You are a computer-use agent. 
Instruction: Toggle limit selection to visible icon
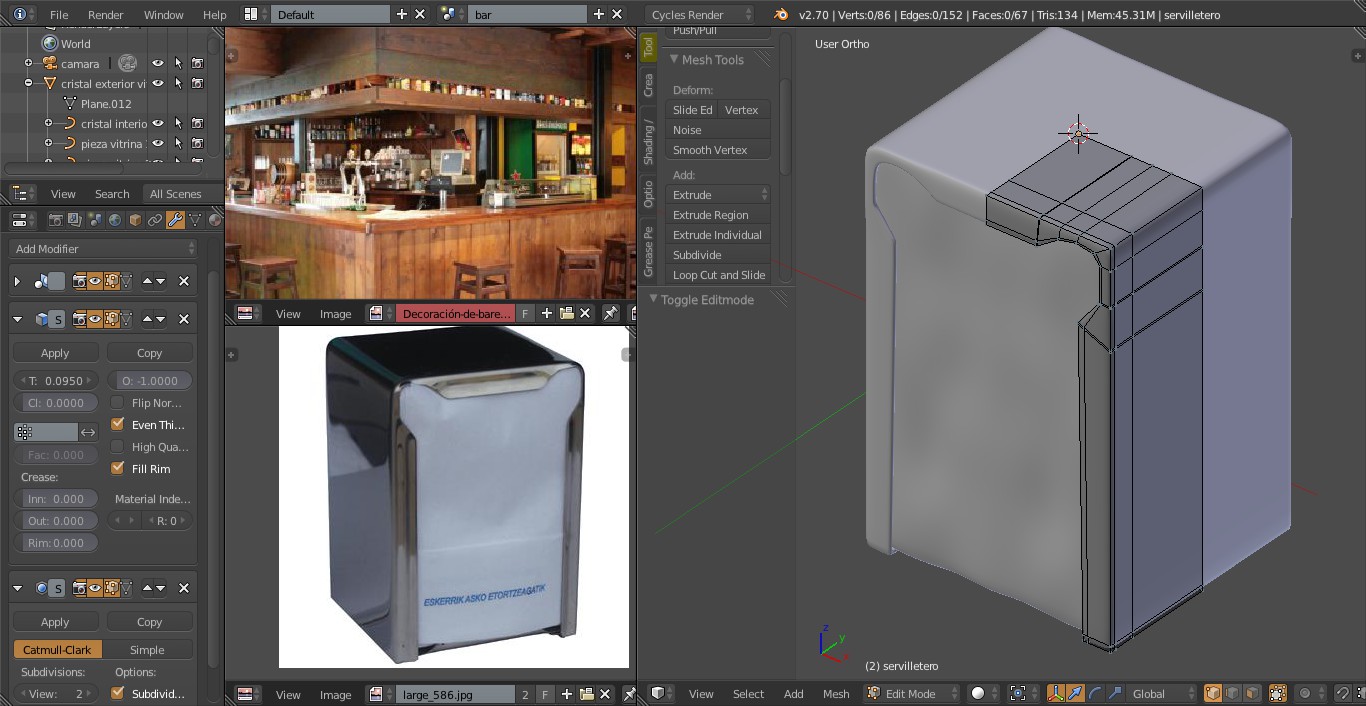click(x=1277, y=693)
